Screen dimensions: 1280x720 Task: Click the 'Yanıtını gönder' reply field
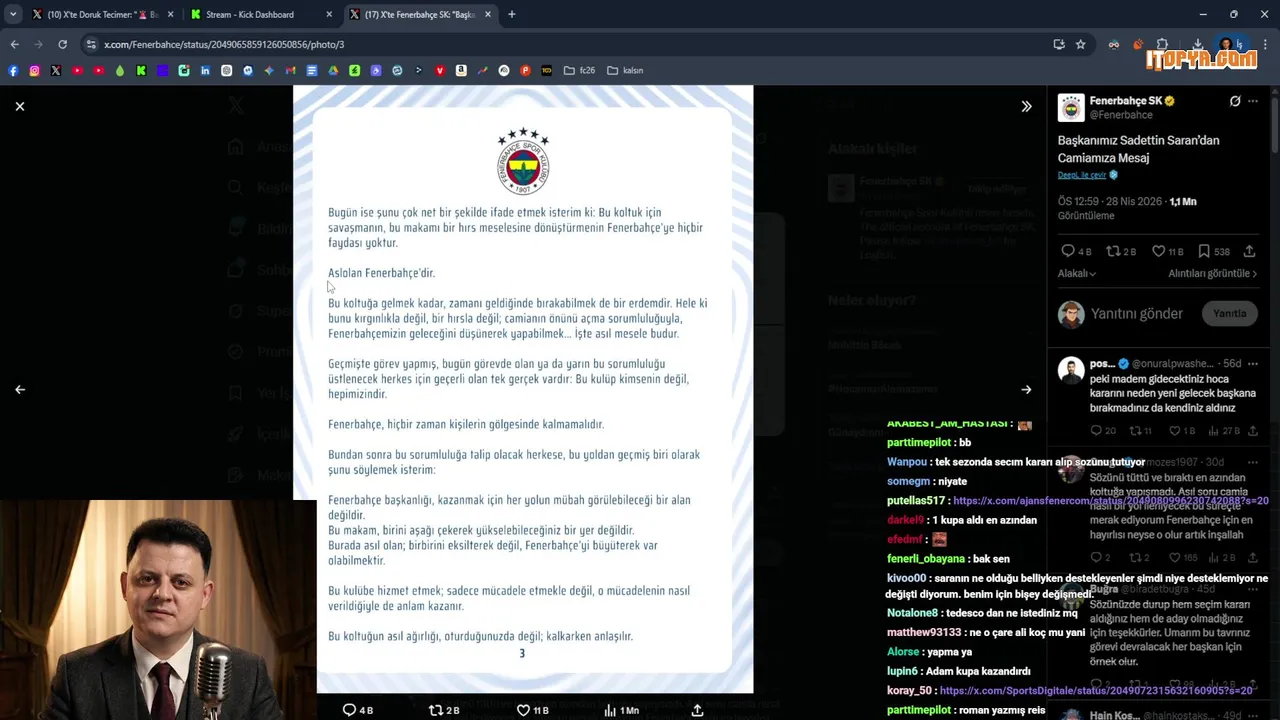pos(1137,313)
